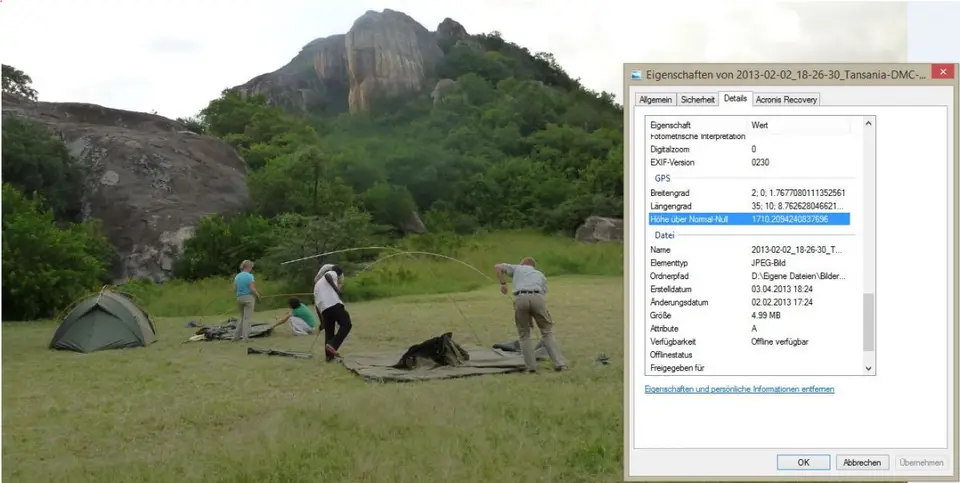Select the Breitengrad row
The height and width of the screenshot is (483, 960).
coord(749,193)
